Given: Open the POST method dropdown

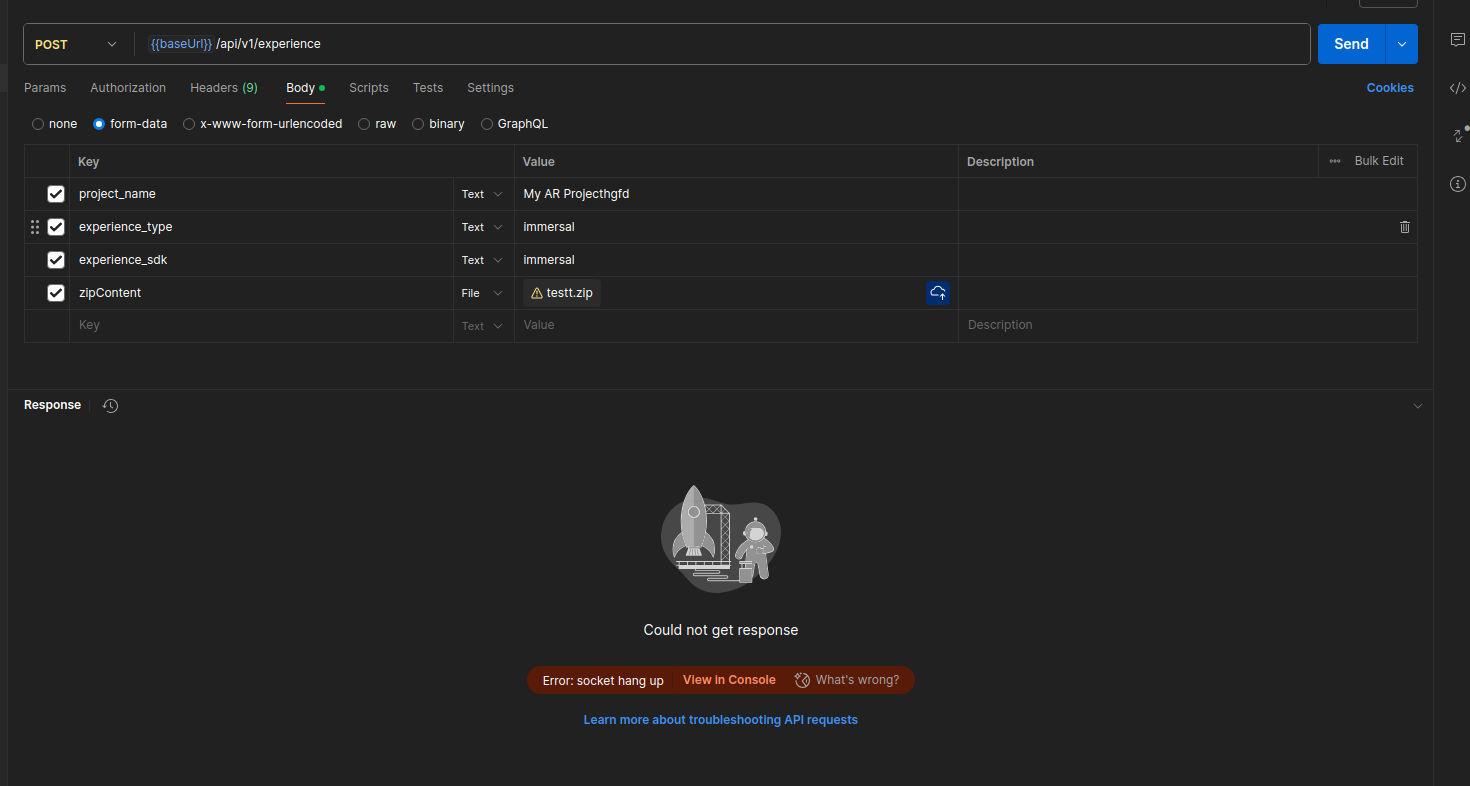Looking at the screenshot, I should point(76,44).
